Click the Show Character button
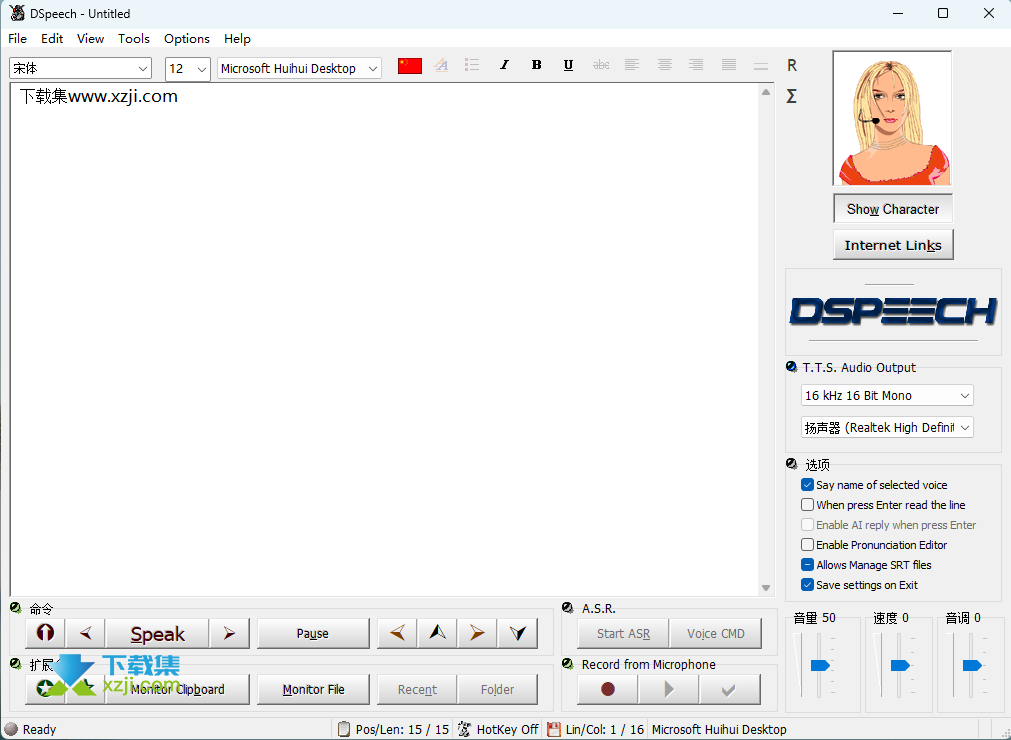Viewport: 1011px width, 740px height. pyautogui.click(x=893, y=209)
